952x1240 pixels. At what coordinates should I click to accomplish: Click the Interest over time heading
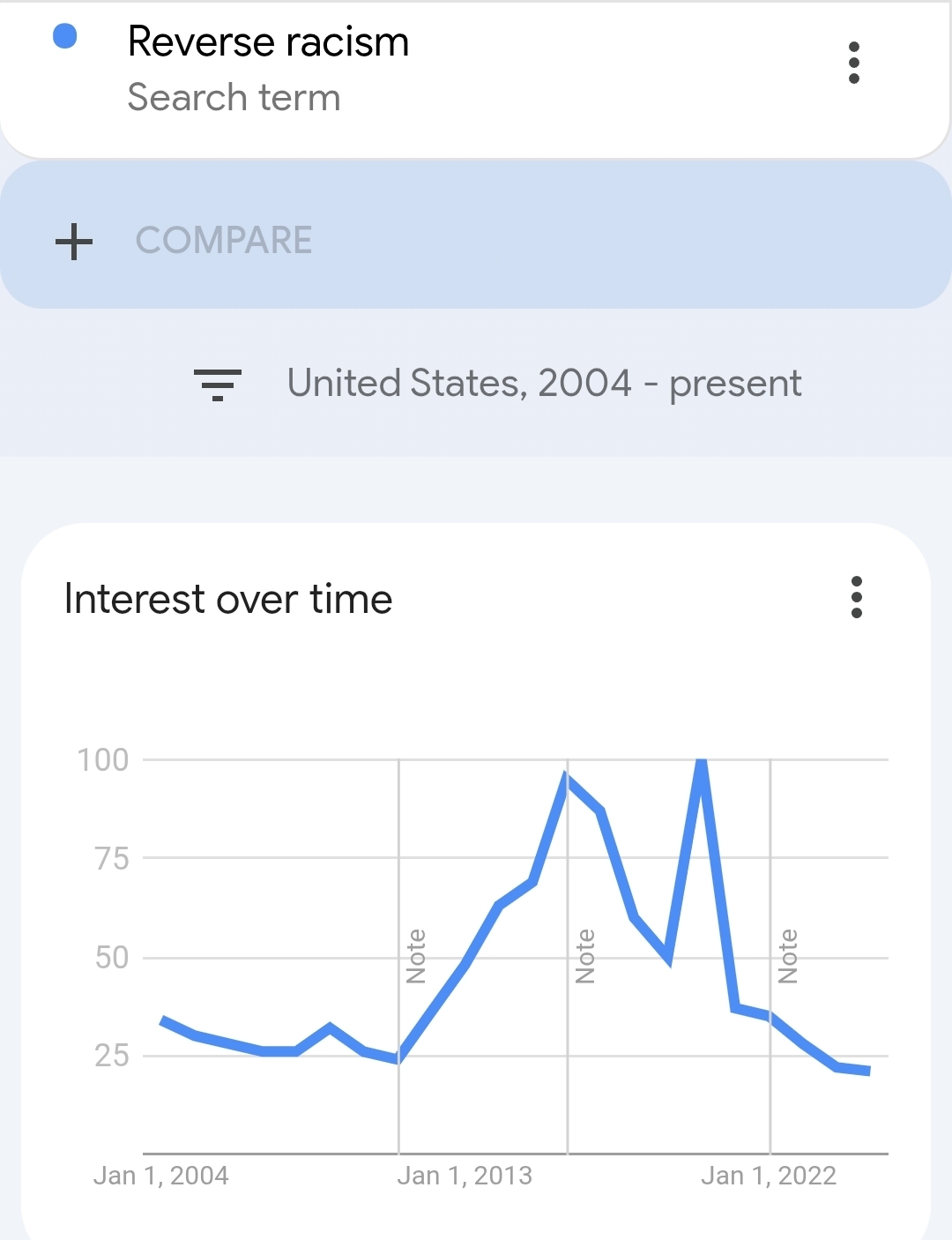pos(228,600)
